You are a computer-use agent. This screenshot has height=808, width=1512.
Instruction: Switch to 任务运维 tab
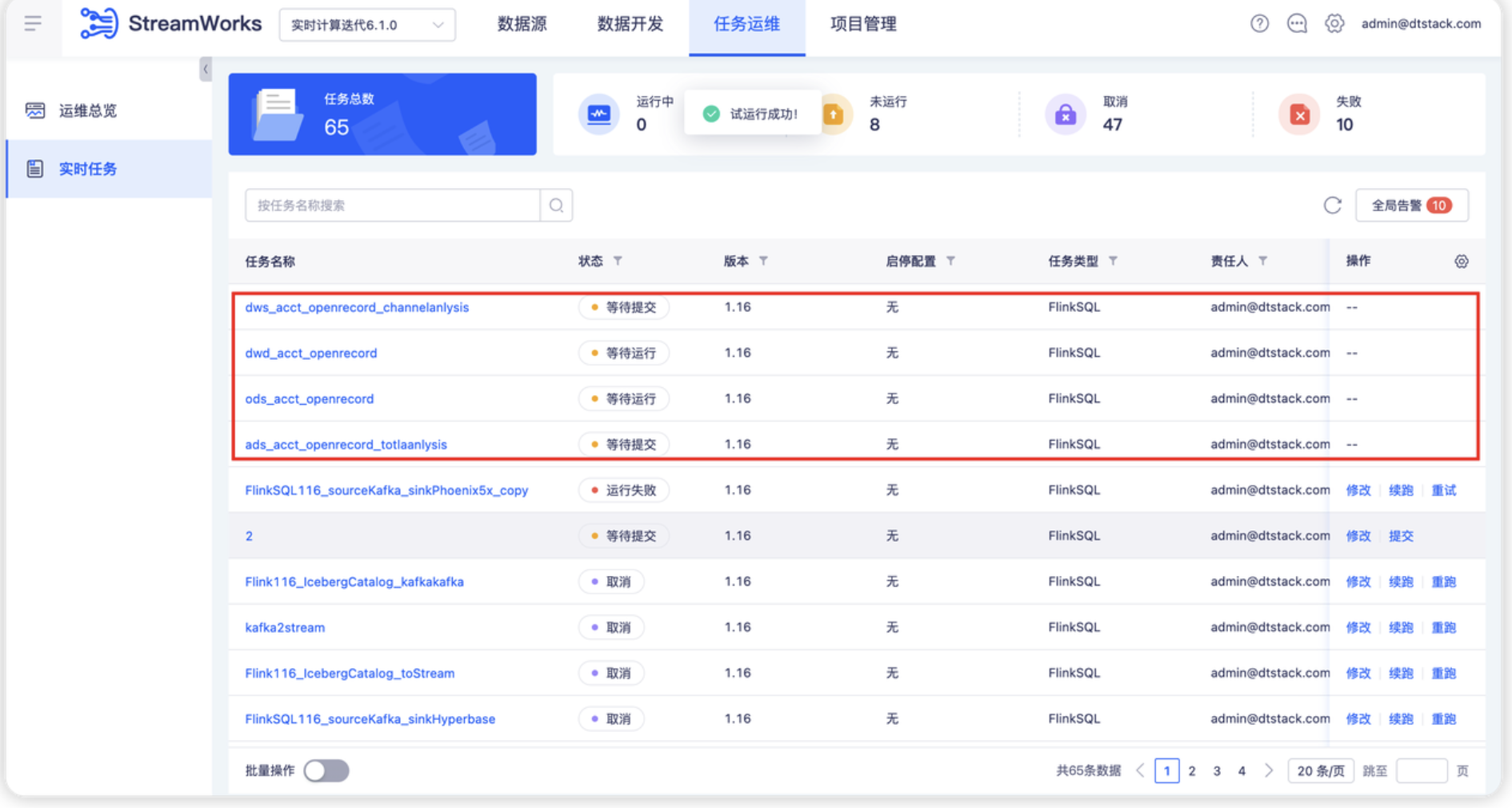pyautogui.click(x=746, y=26)
